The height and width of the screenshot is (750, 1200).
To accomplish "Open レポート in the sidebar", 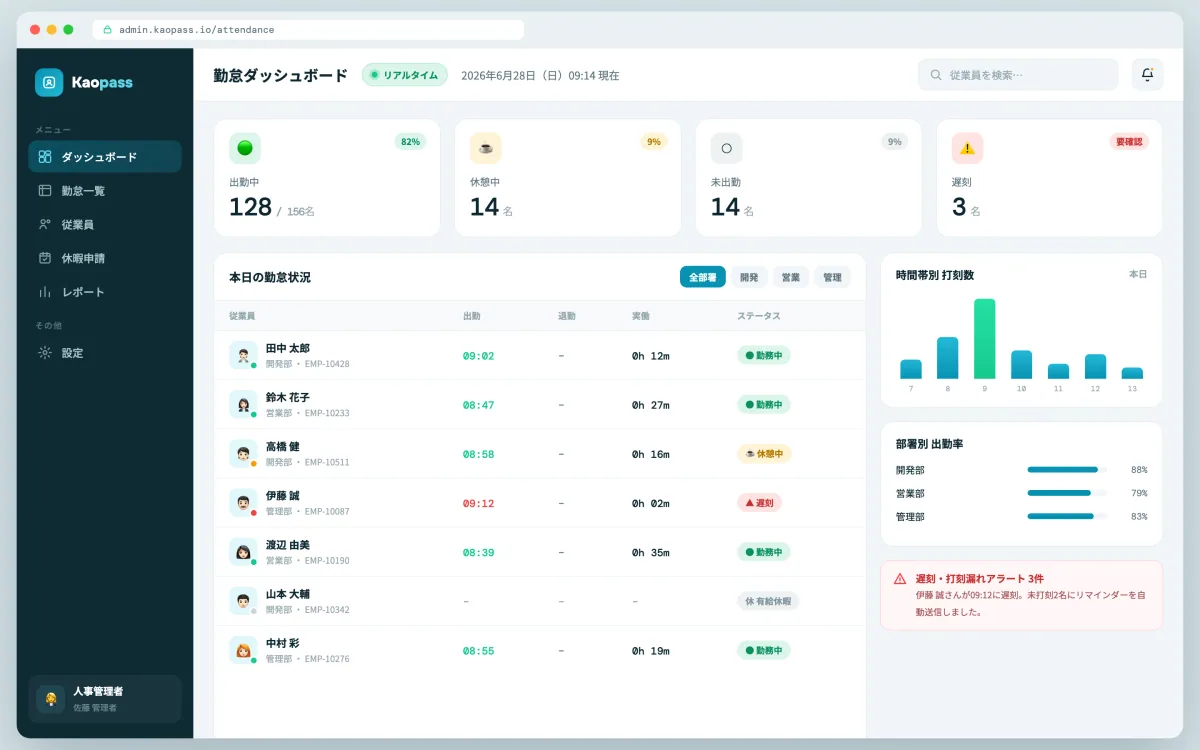I will (105, 292).
